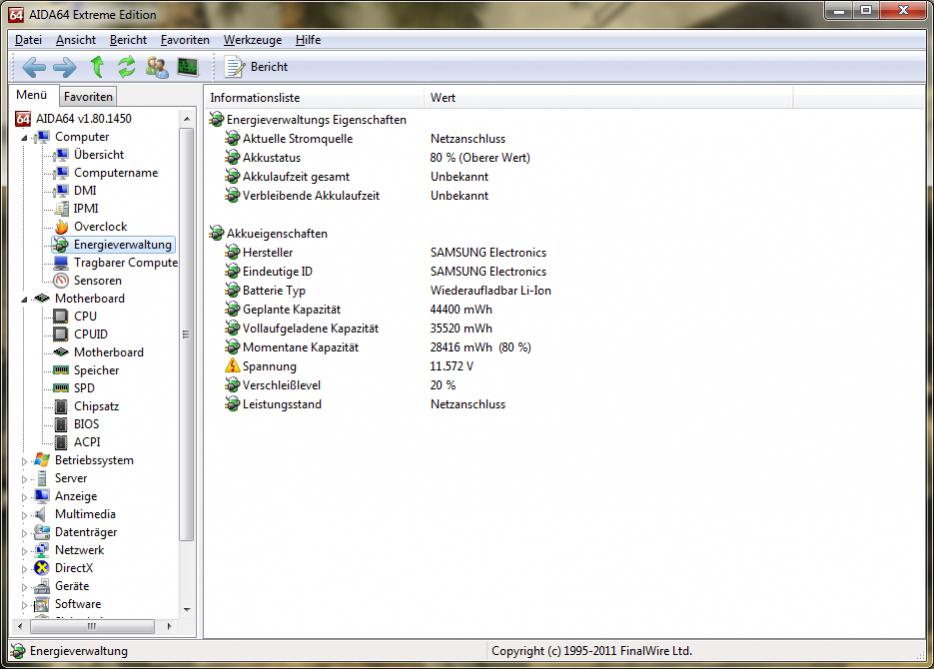This screenshot has height=669, width=934.
Task: Expand the Betriebssystem tree node
Action: (x=24, y=461)
